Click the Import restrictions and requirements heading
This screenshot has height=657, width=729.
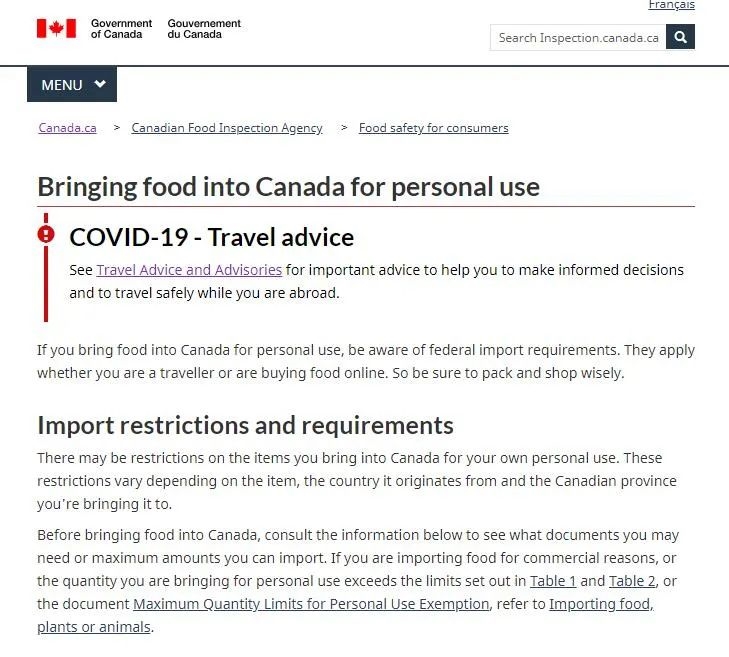[245, 425]
